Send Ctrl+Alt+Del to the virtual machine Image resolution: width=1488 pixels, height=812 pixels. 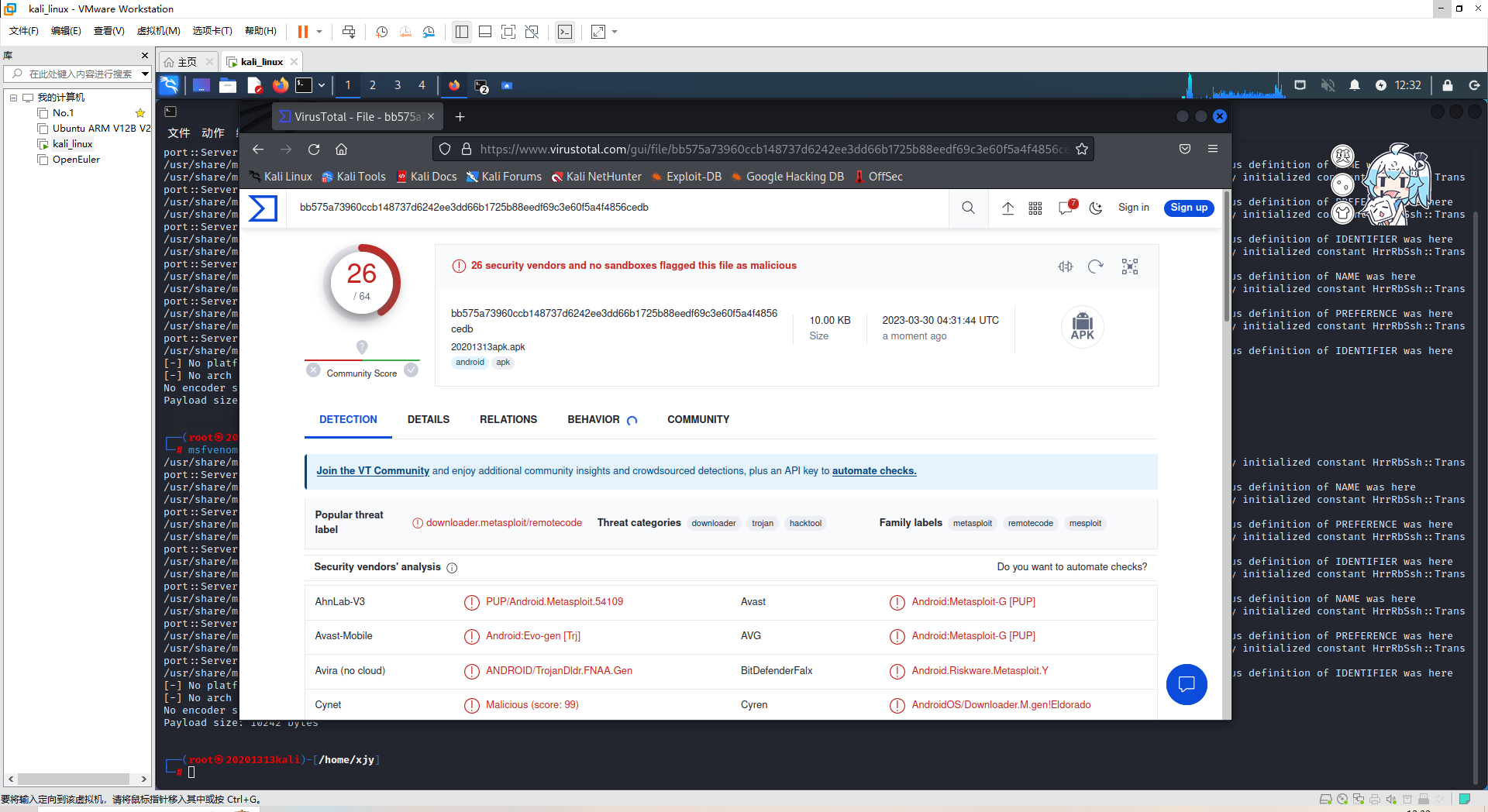click(x=349, y=32)
